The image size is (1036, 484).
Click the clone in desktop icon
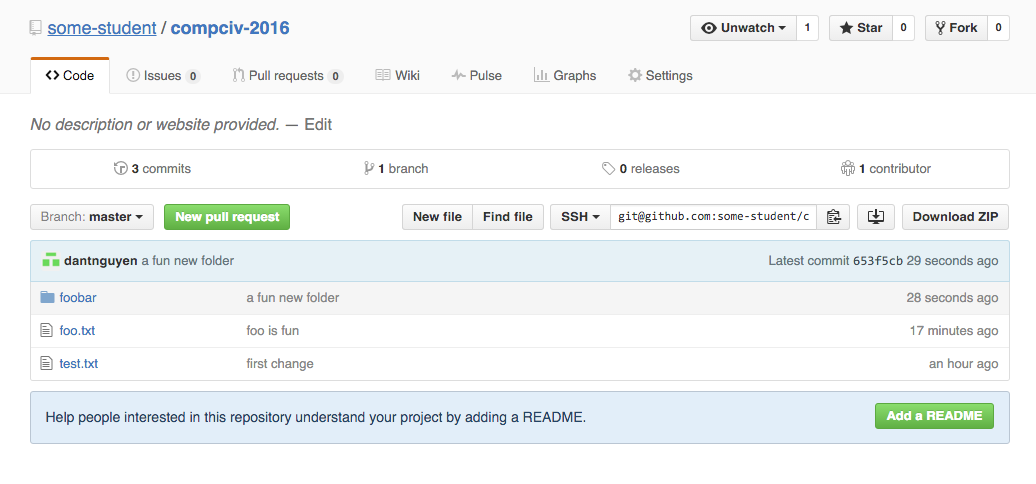(x=875, y=217)
